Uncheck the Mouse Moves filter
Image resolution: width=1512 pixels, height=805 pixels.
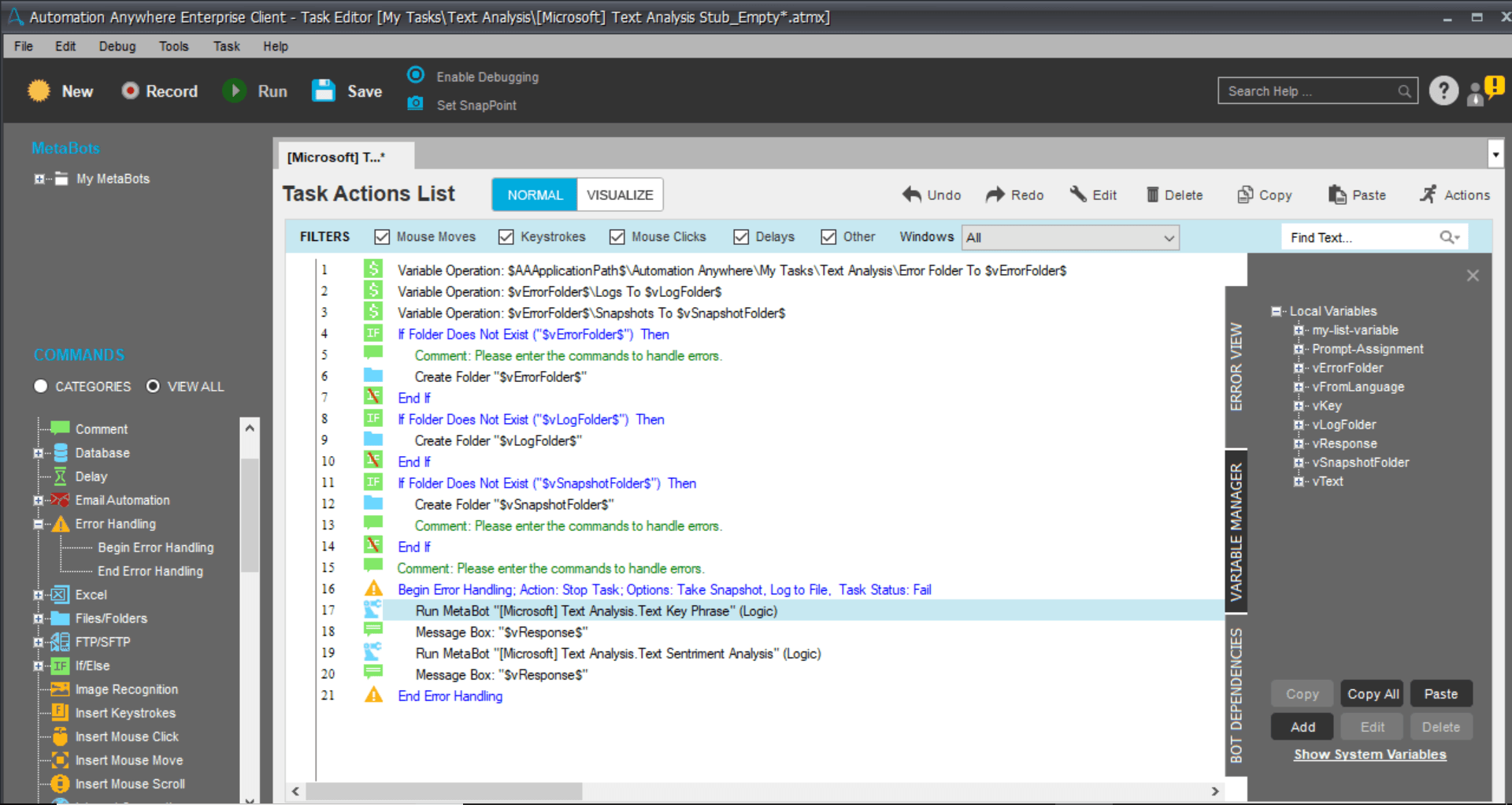[382, 237]
